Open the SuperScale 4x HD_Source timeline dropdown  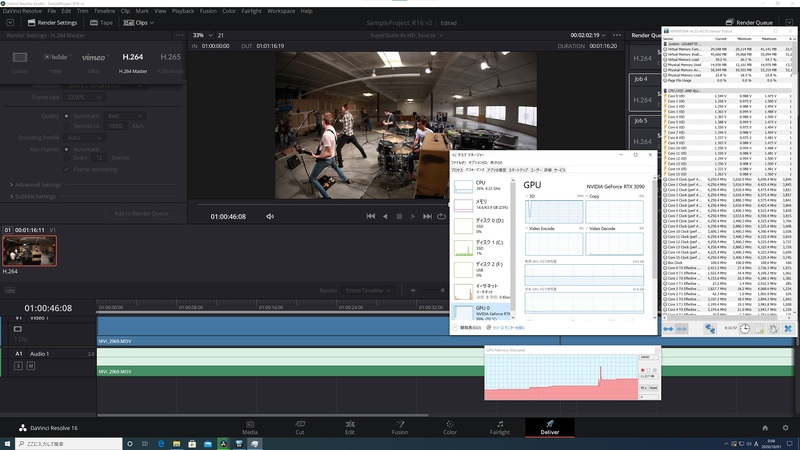coord(407,35)
